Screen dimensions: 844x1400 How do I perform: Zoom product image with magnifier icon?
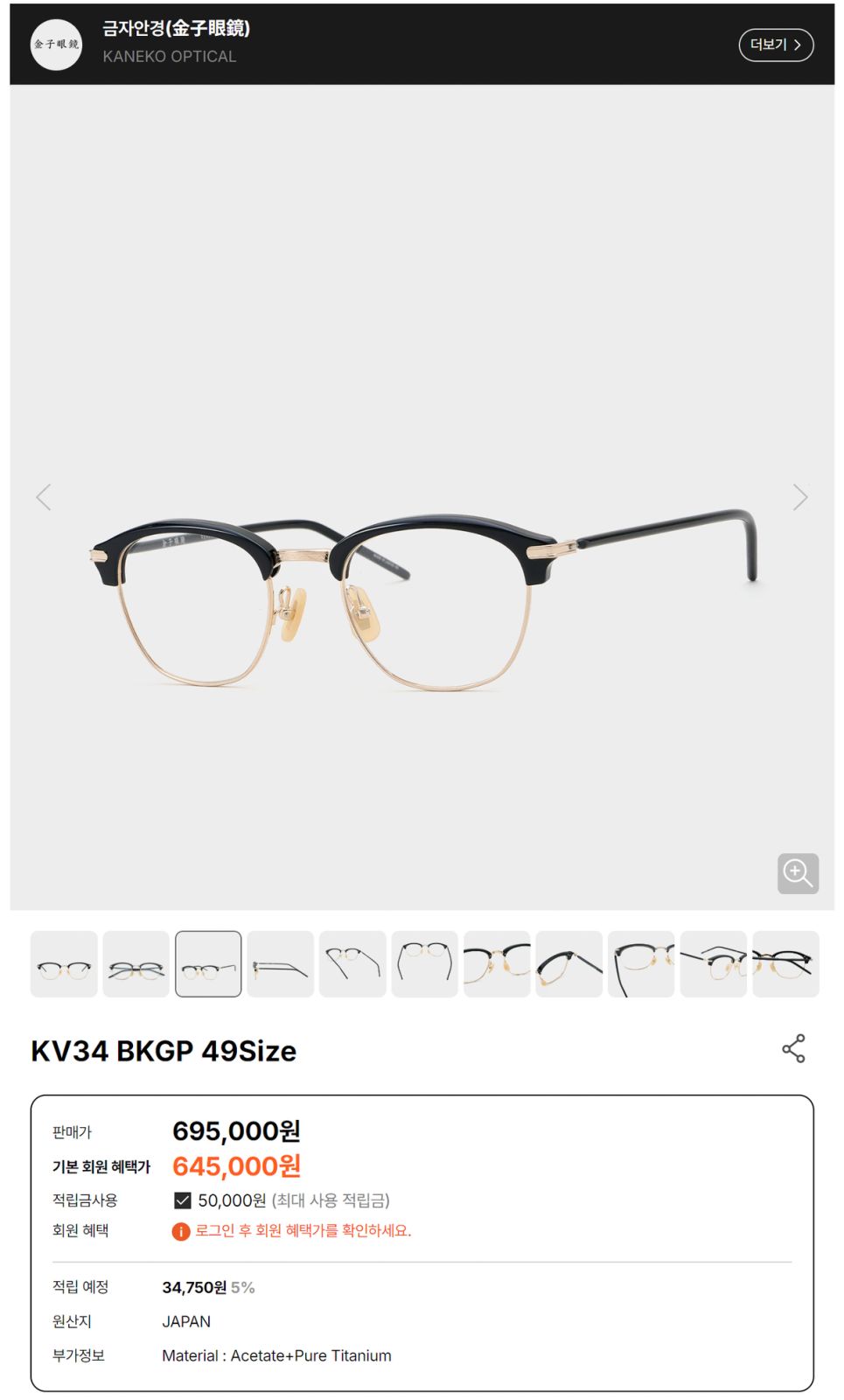coord(798,873)
